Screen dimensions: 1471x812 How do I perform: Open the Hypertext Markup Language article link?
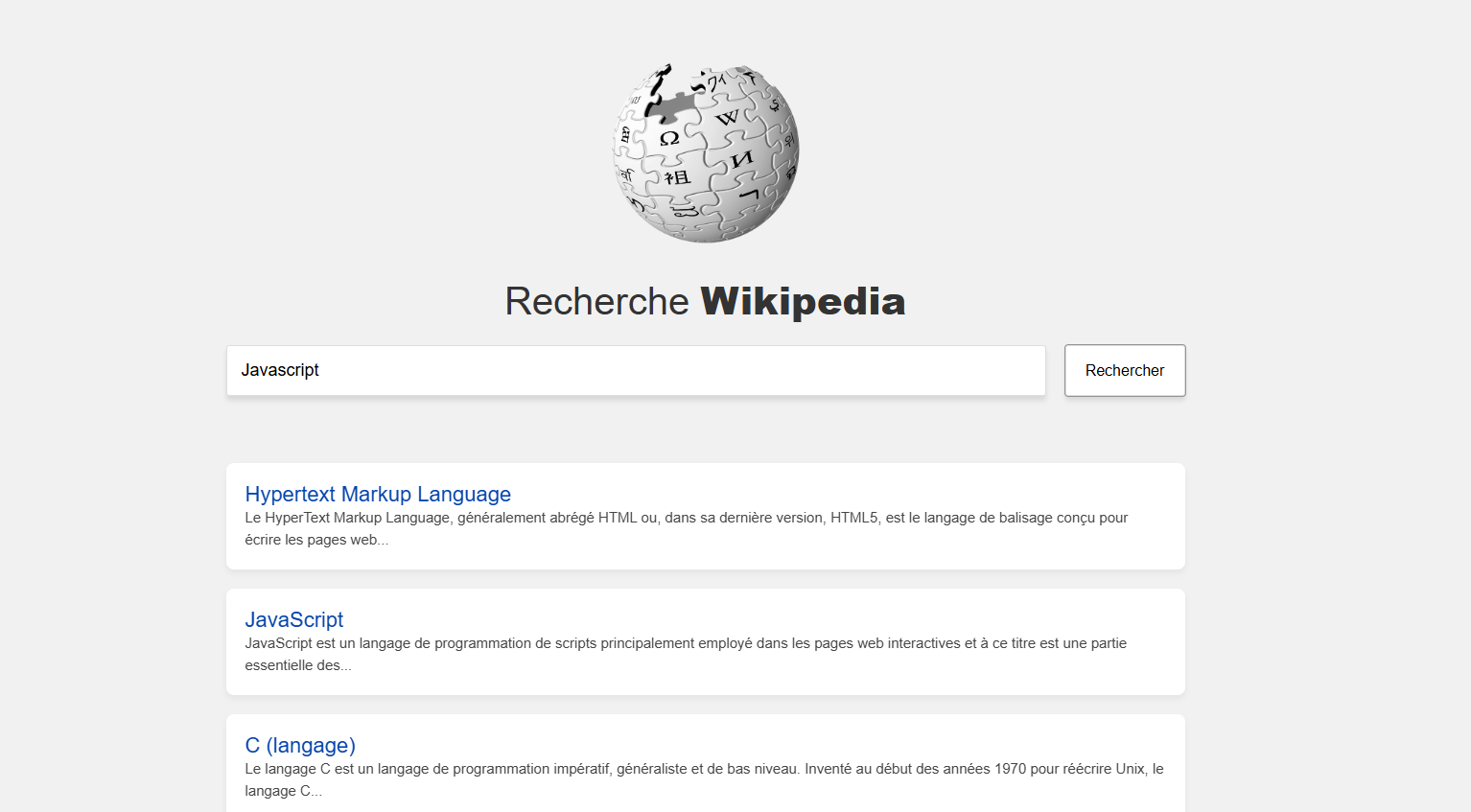pos(378,494)
